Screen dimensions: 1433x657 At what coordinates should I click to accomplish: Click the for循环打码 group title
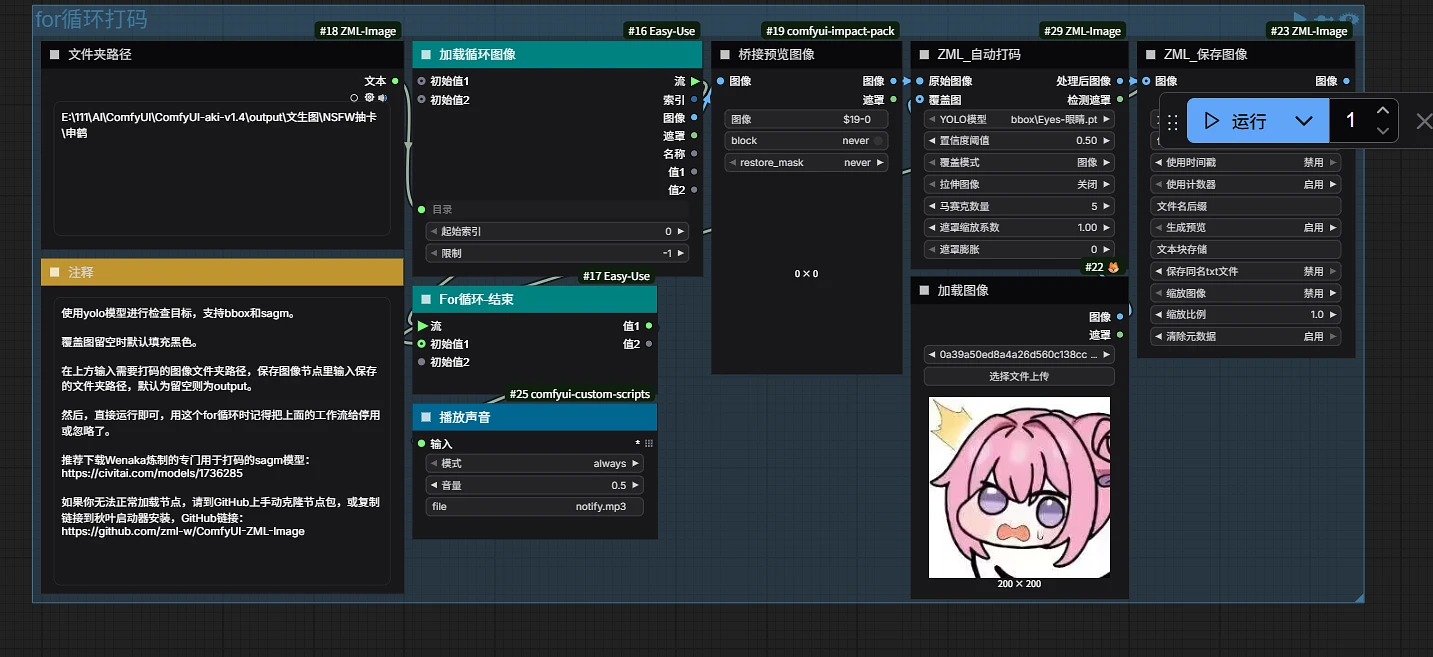[91, 19]
